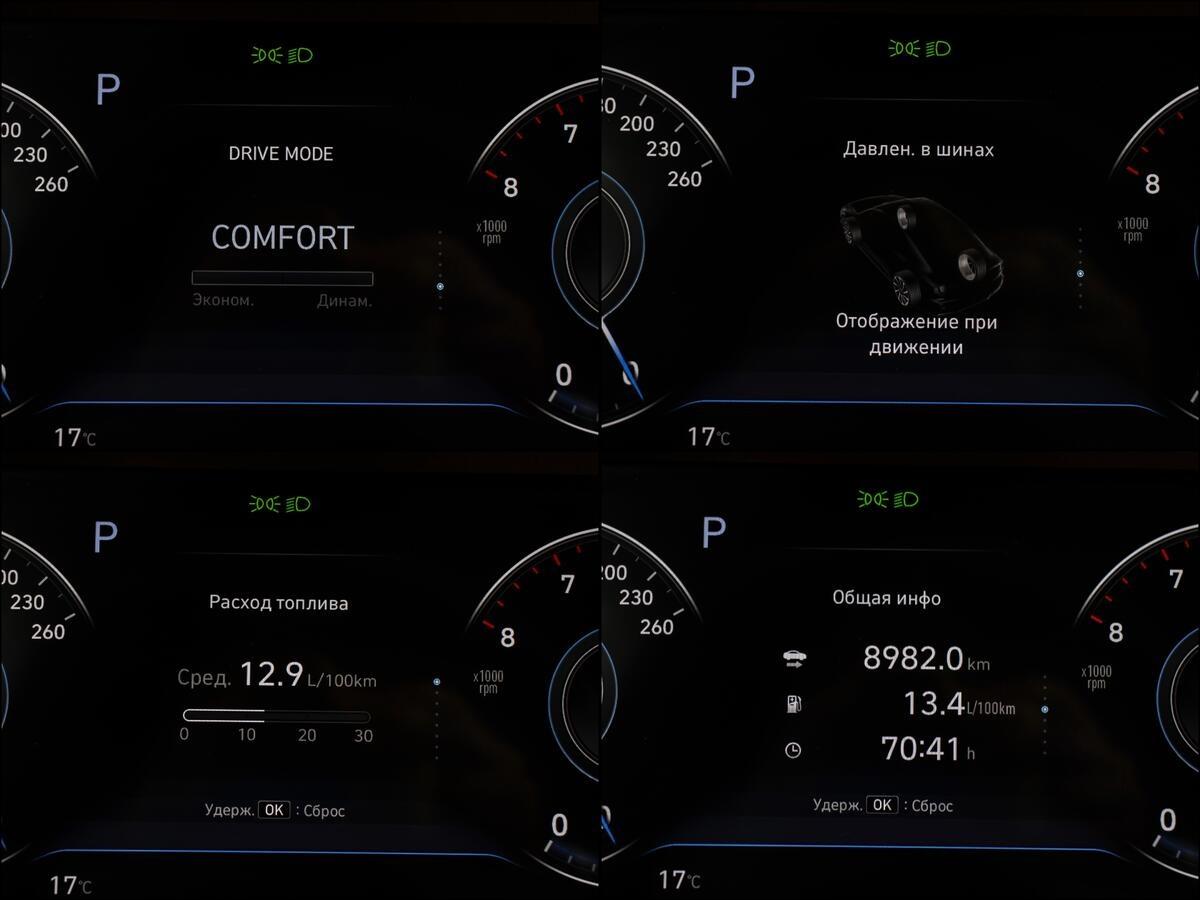
Task: Click the OK button under general info
Action: tap(882, 805)
